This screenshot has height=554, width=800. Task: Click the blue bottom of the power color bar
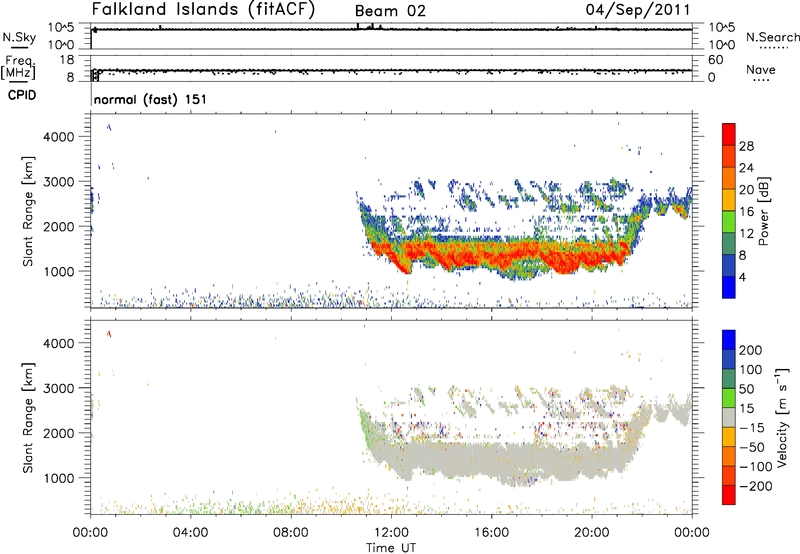(729, 287)
